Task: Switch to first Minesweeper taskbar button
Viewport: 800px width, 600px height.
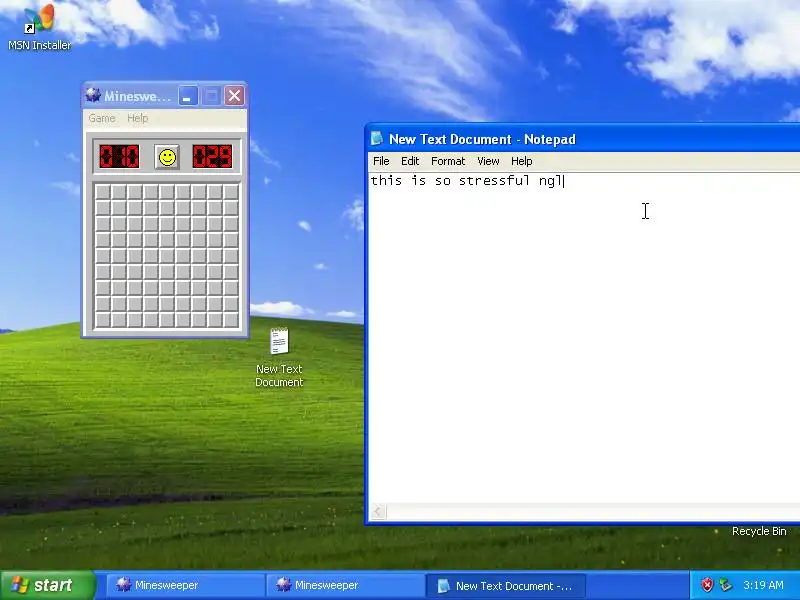Action: coord(184,585)
